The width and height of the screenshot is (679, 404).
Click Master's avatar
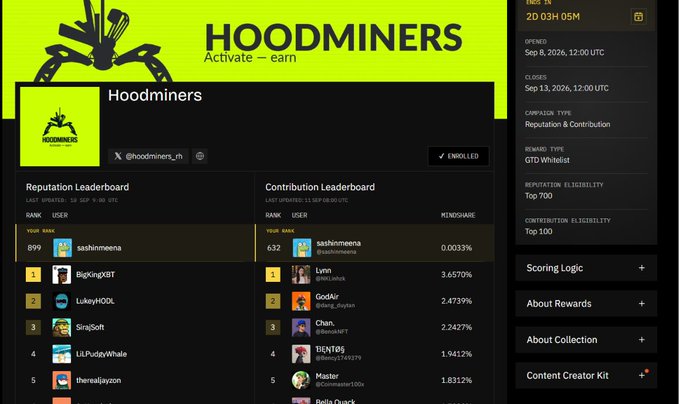301,380
